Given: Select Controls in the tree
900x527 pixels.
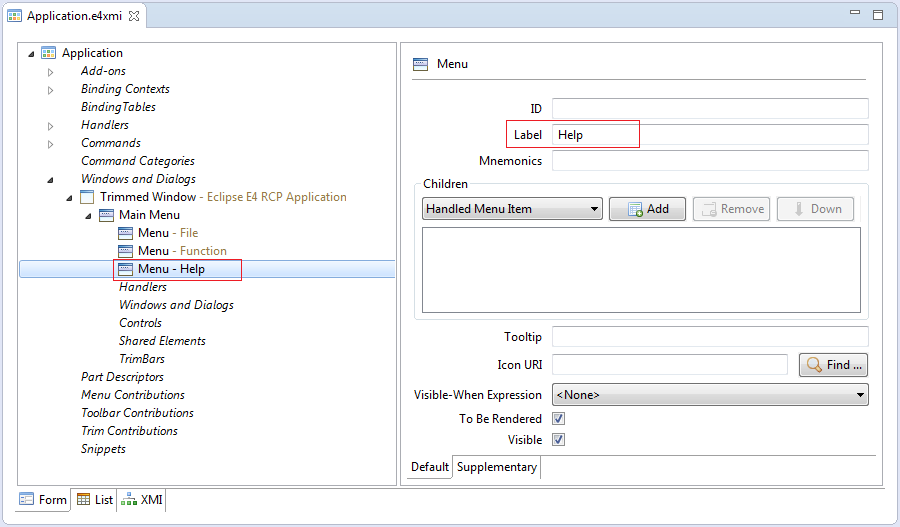Looking at the screenshot, I should (141, 323).
